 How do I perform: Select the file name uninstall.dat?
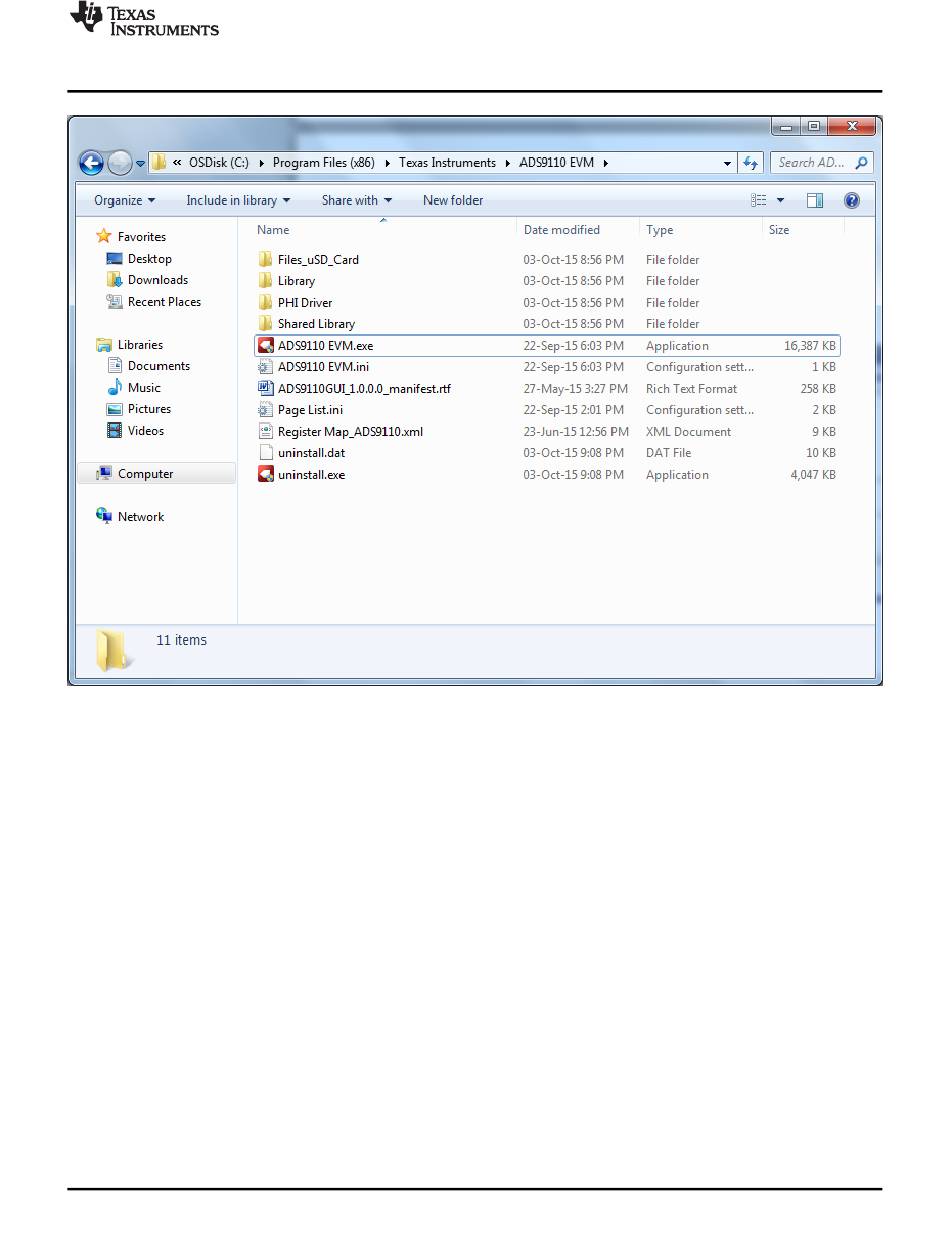point(312,453)
